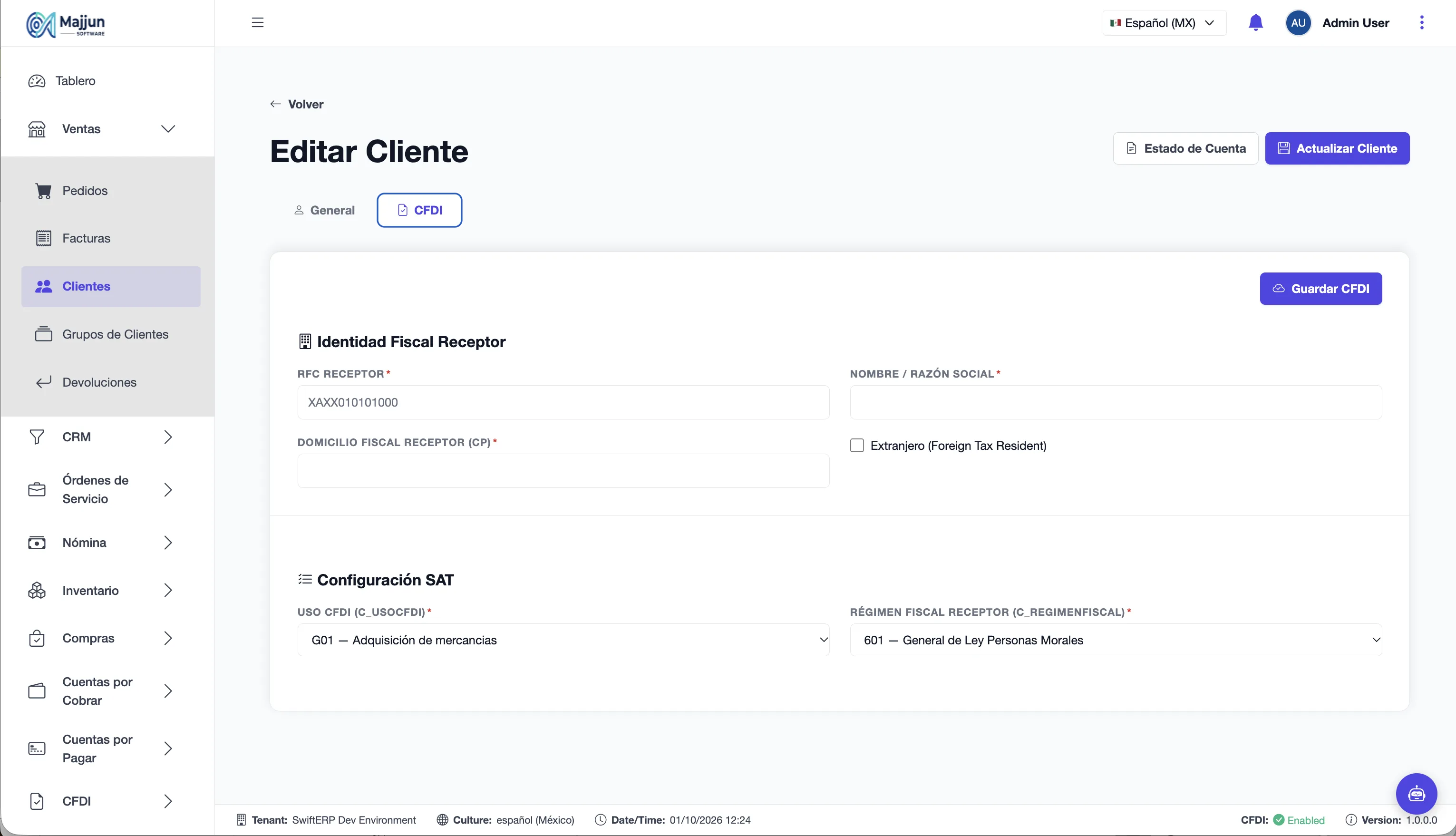The image size is (1456, 836).
Task: Open the Uso CFDI dropdown
Action: (x=563, y=640)
